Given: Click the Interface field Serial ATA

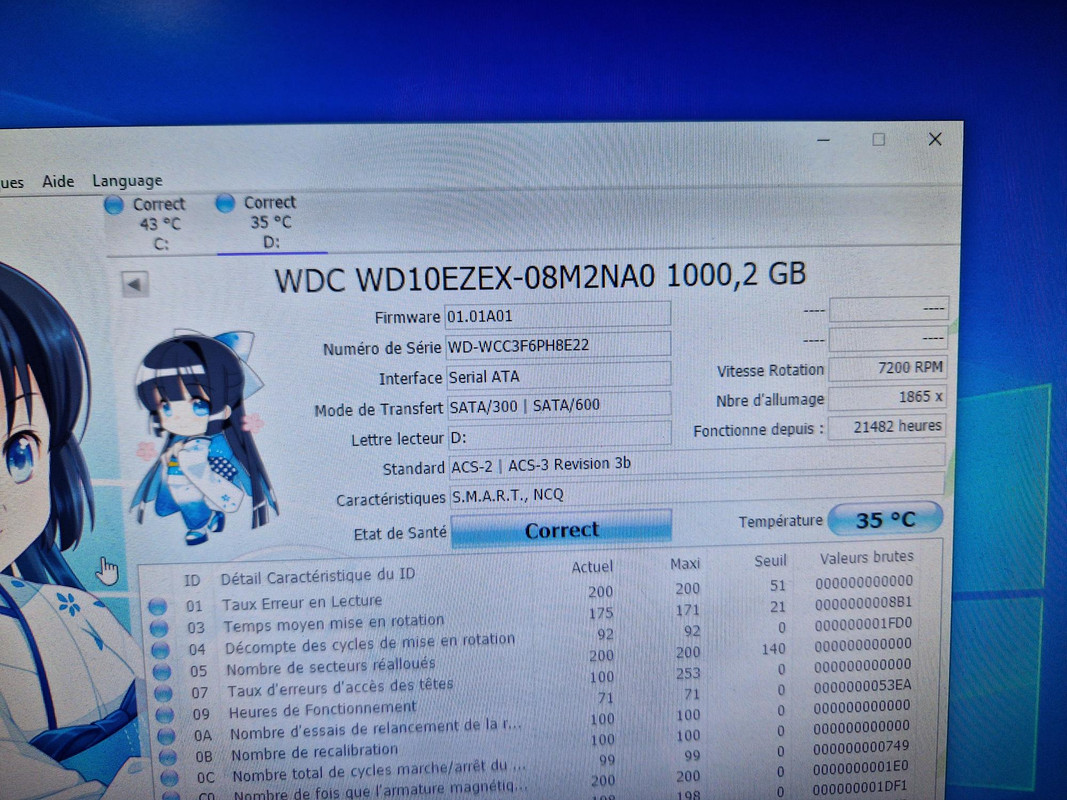Looking at the screenshot, I should click(x=559, y=376).
